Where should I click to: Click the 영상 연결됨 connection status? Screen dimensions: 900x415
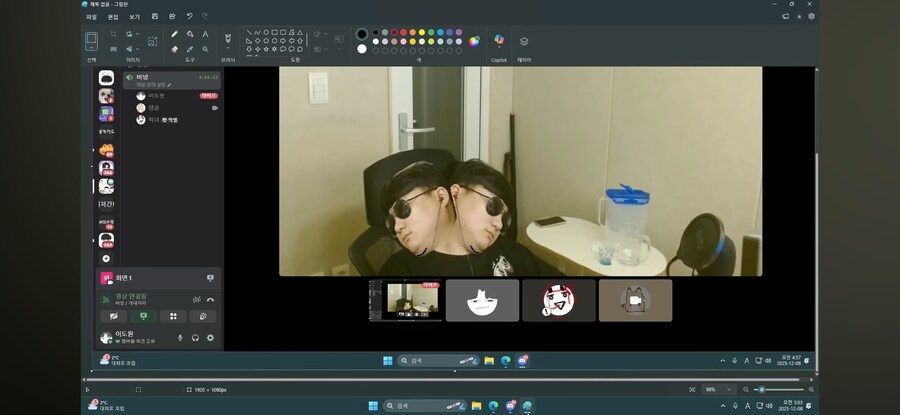click(x=129, y=296)
